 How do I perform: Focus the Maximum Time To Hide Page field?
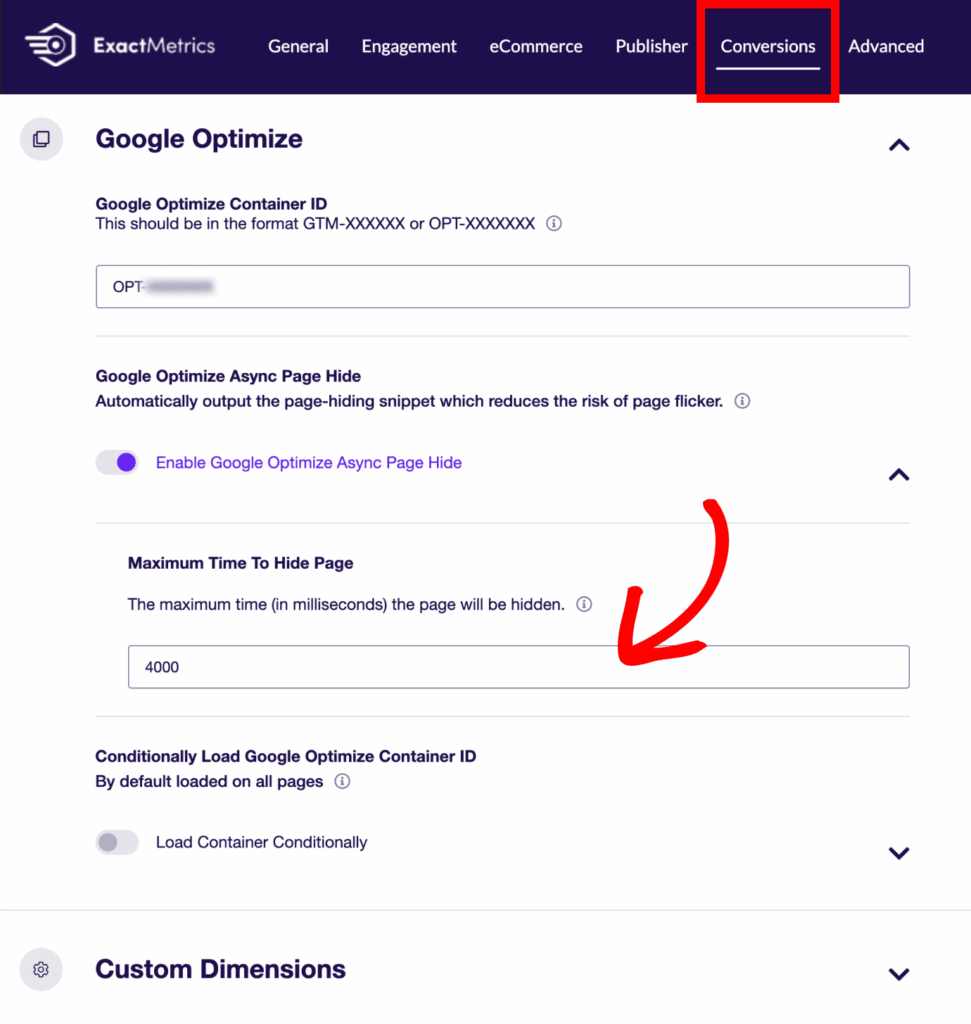pos(518,667)
